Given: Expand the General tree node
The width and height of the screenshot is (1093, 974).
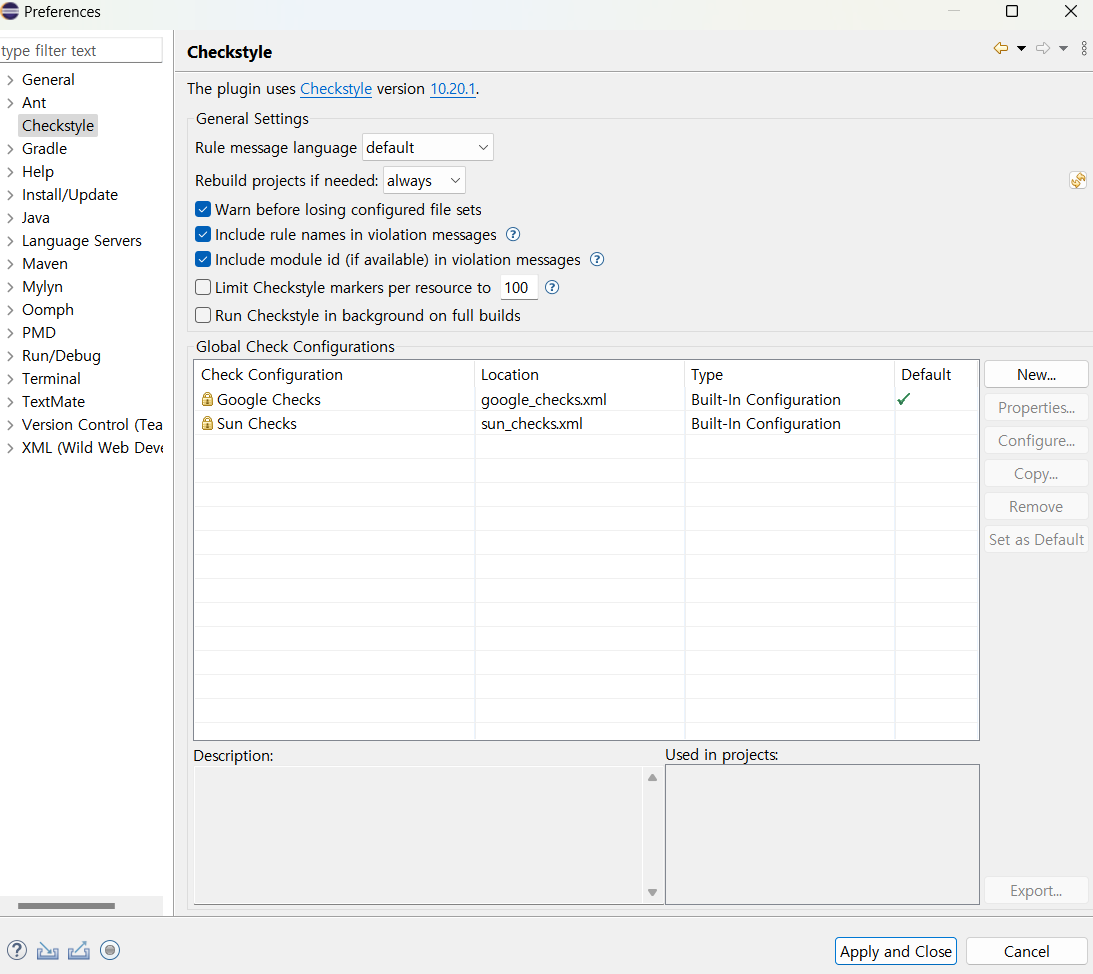Looking at the screenshot, I should 10,79.
